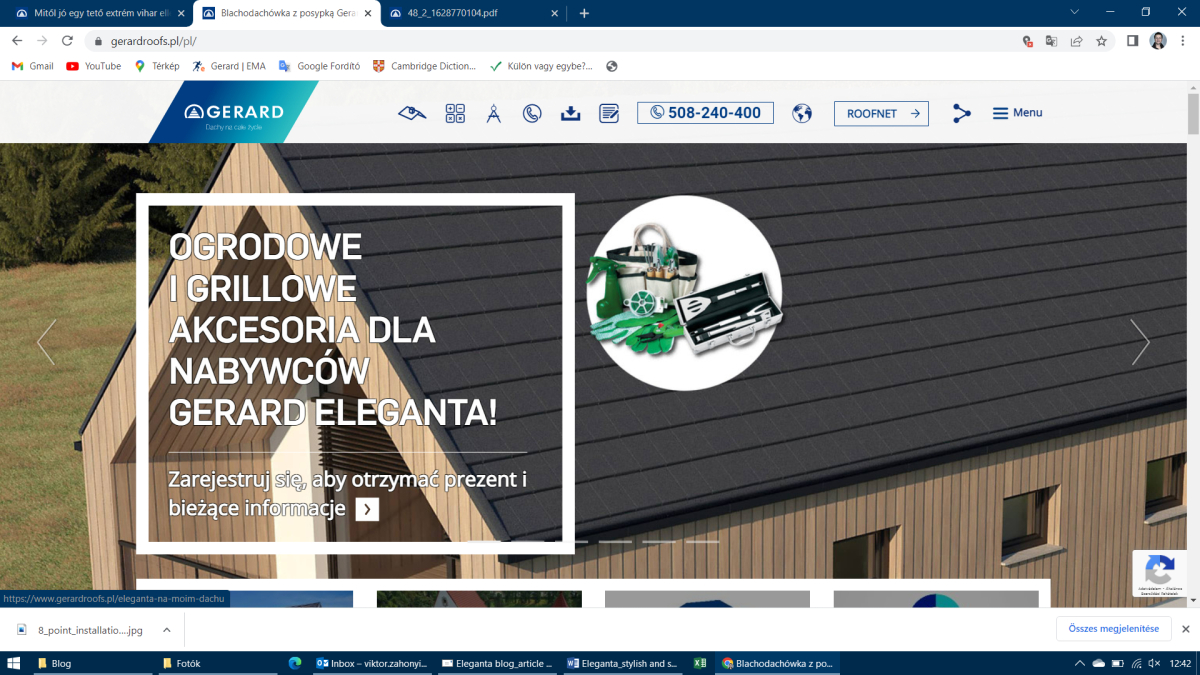This screenshot has height=675, width=1200.
Task: Open the Chrome side panel icon
Action: click(x=1133, y=41)
